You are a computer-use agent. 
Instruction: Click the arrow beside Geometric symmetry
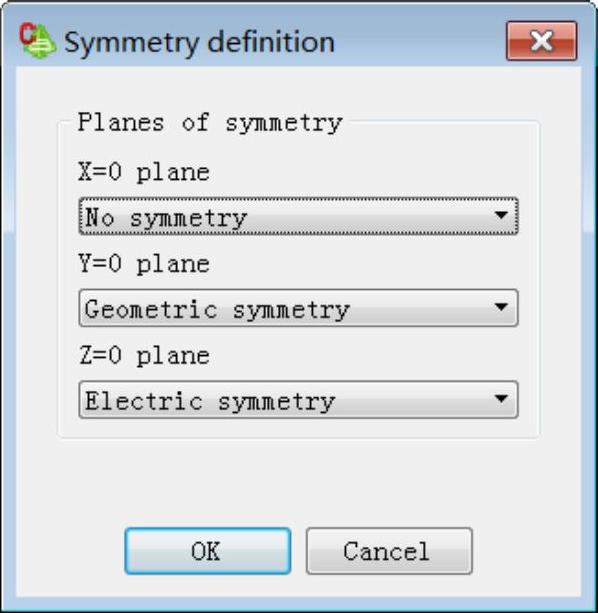[x=501, y=307]
